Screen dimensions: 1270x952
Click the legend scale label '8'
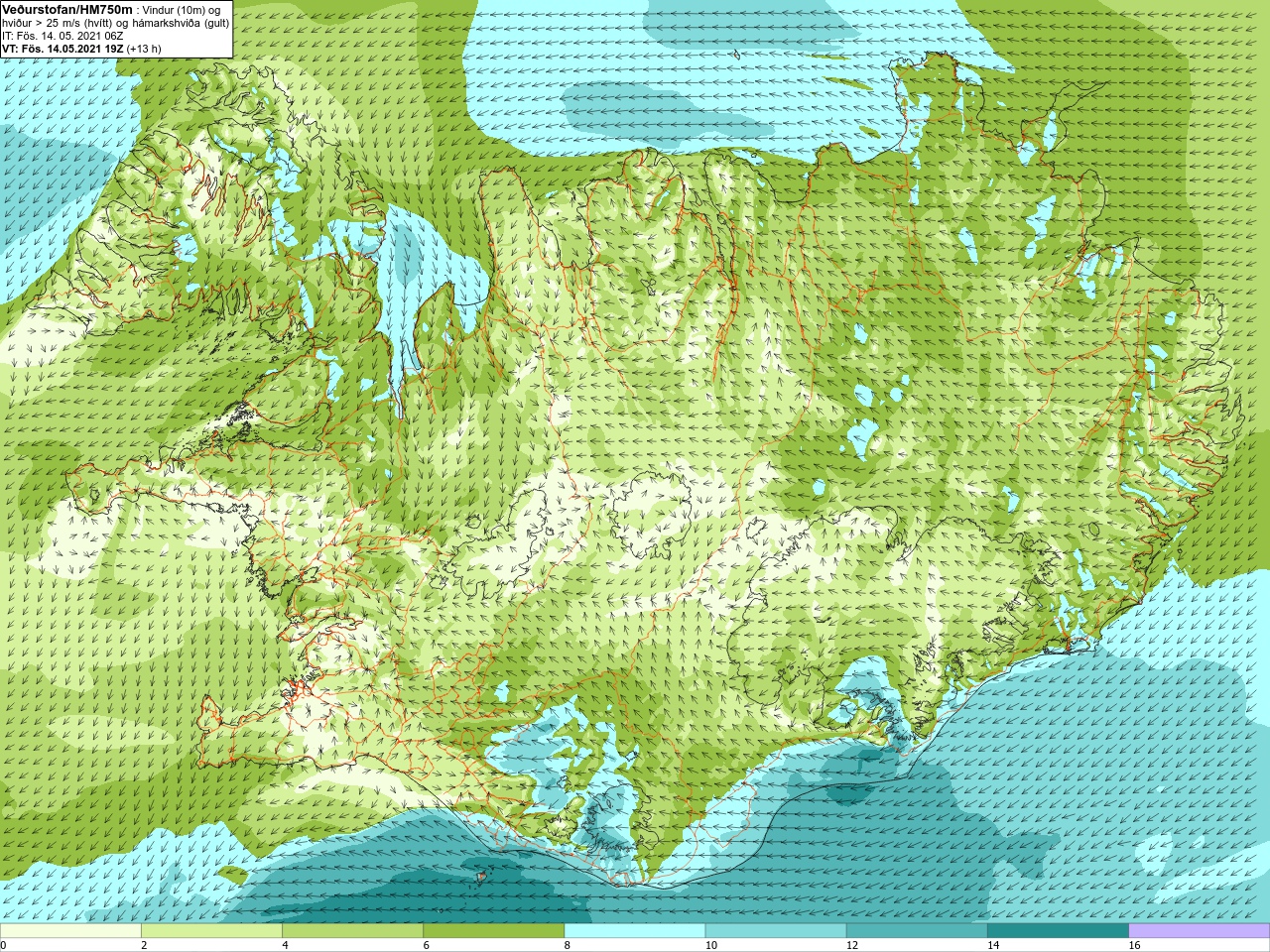(567, 945)
